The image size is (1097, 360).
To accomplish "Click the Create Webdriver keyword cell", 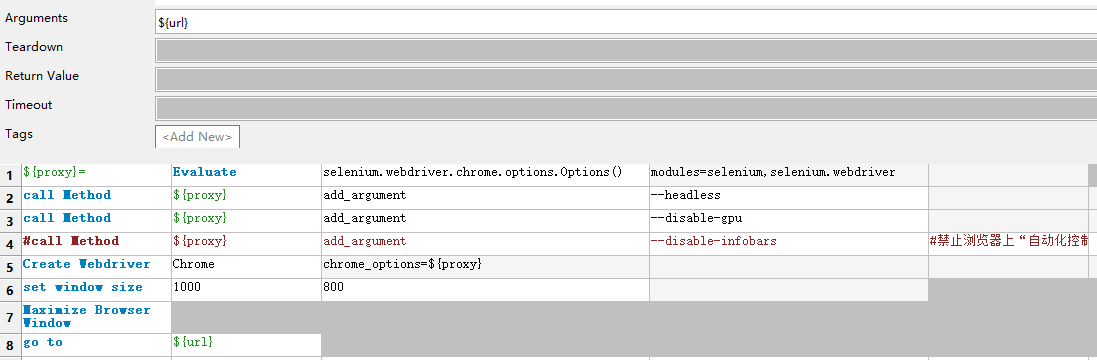I will click(x=97, y=267).
